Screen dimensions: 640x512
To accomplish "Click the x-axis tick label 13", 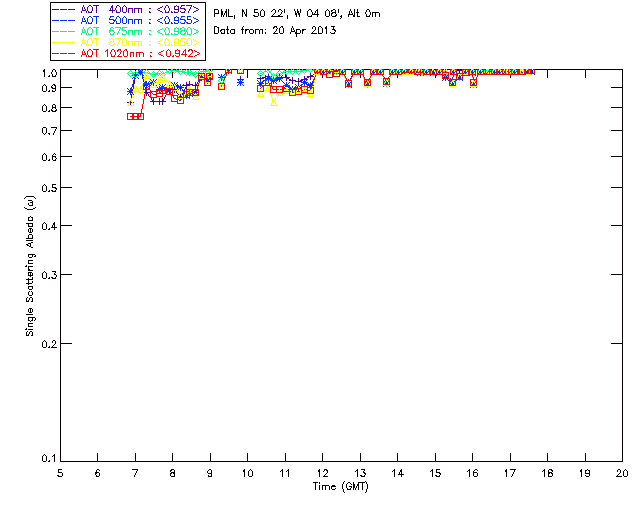I will pyautogui.click(x=360, y=473).
